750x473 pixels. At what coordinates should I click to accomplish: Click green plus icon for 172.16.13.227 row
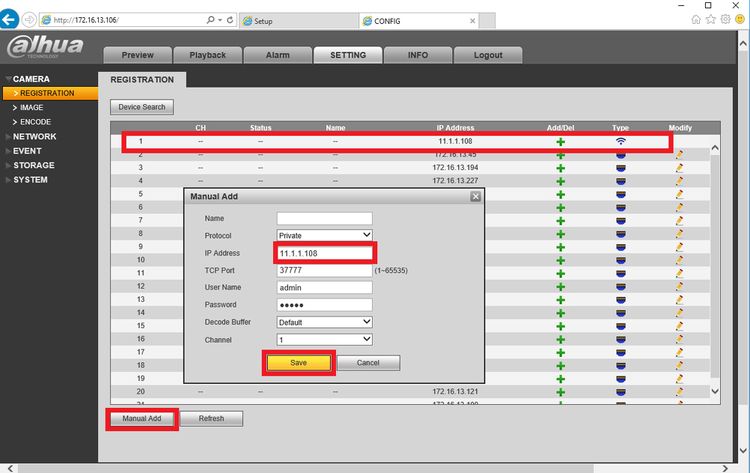point(561,181)
